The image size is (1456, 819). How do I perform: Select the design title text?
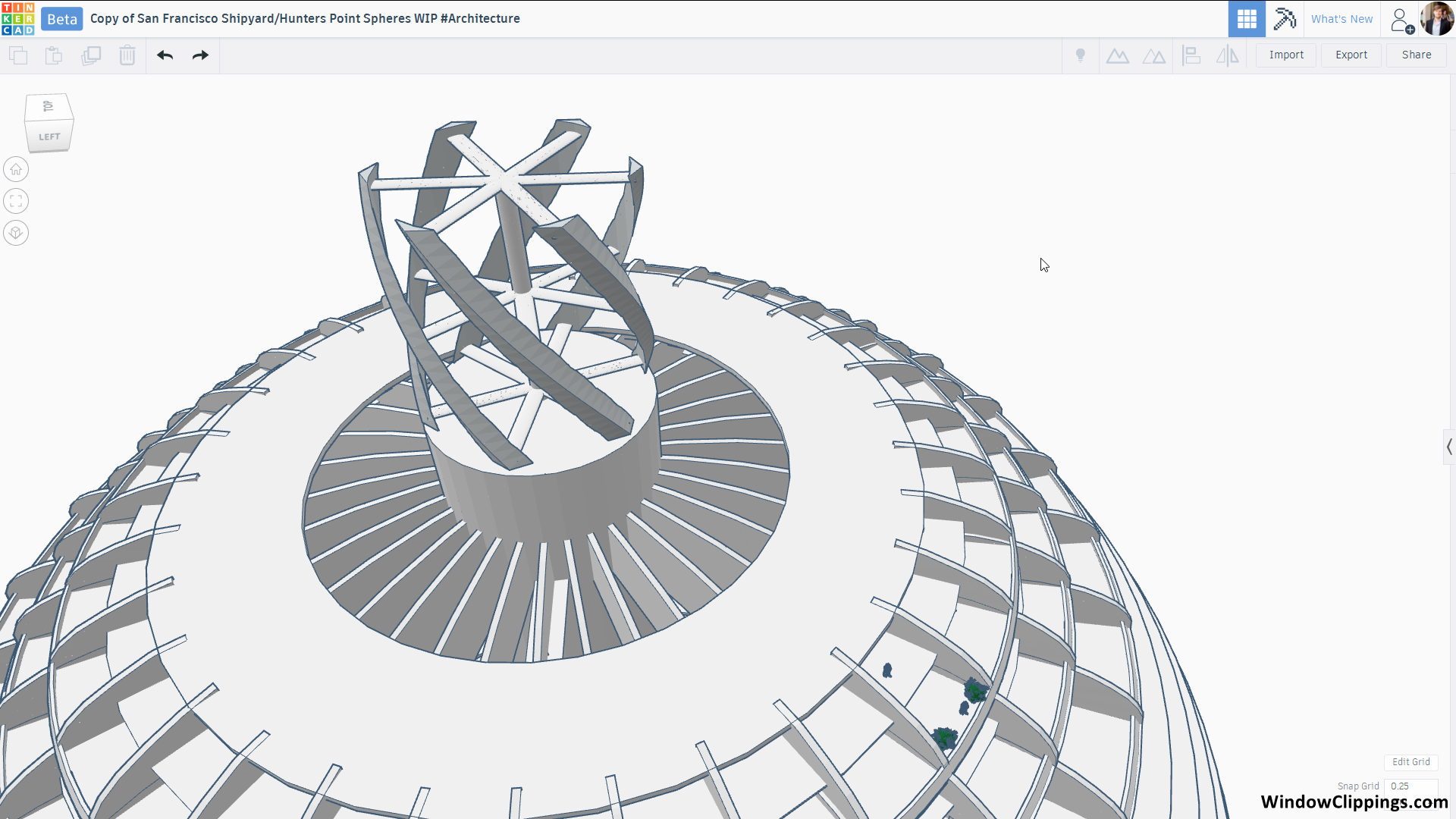305,18
